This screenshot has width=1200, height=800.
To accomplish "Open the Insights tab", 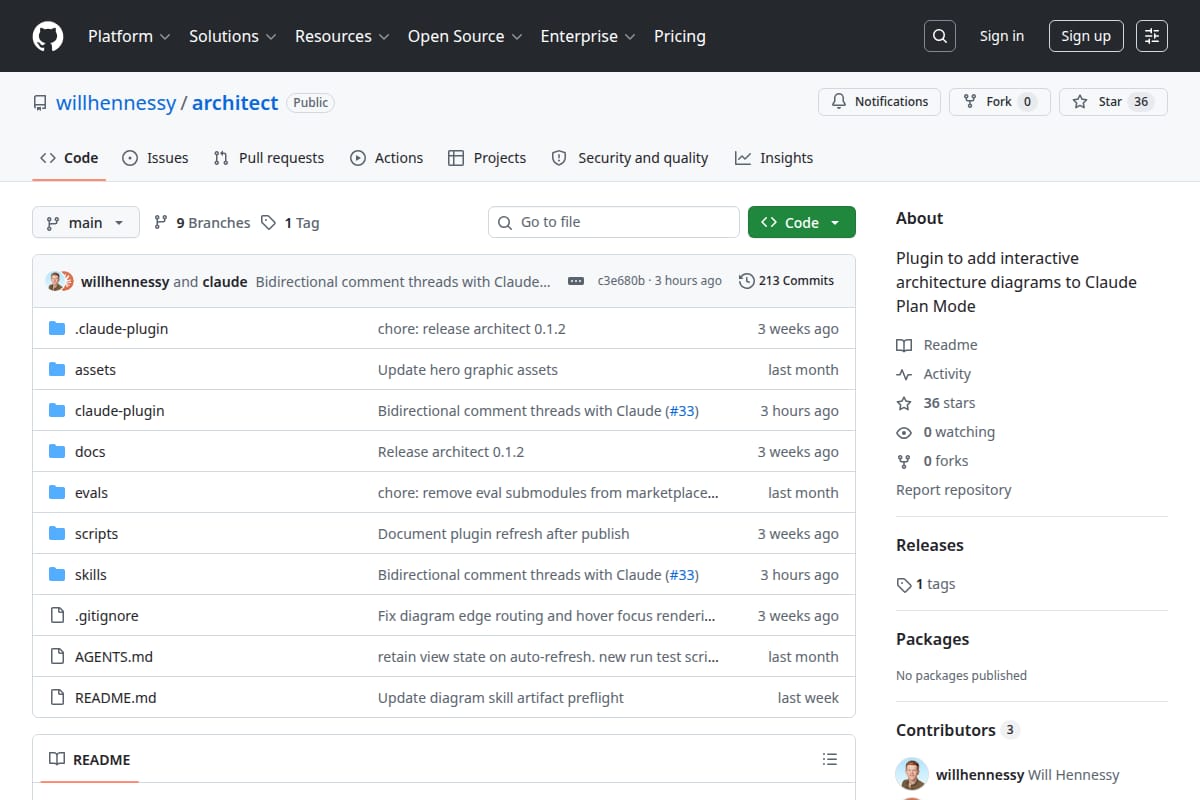I will tap(774, 158).
